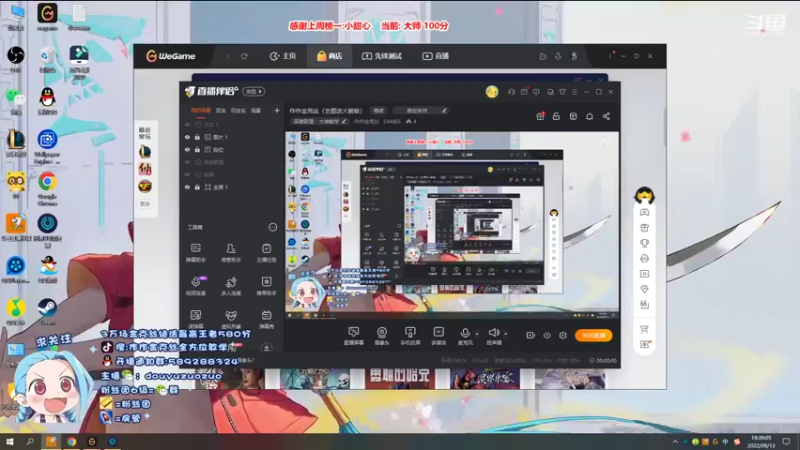Open 房管助手 tool
800x450 pixels.
pos(231,253)
